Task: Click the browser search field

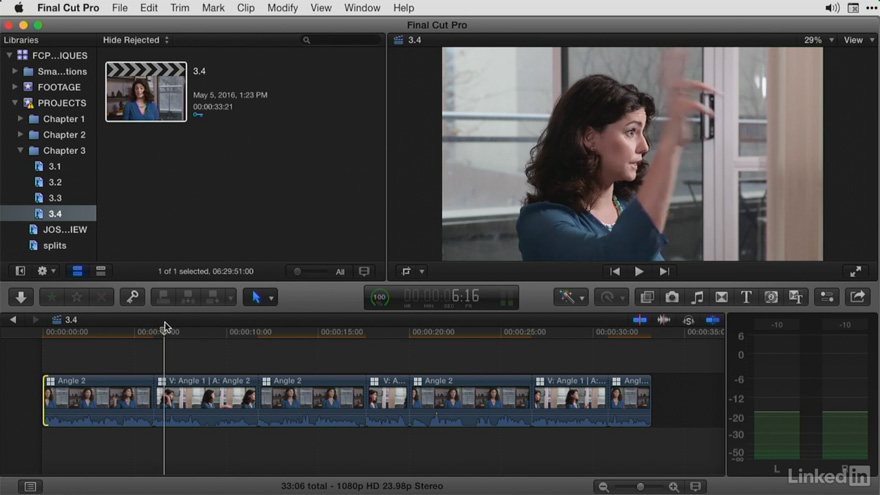Action: (341, 40)
